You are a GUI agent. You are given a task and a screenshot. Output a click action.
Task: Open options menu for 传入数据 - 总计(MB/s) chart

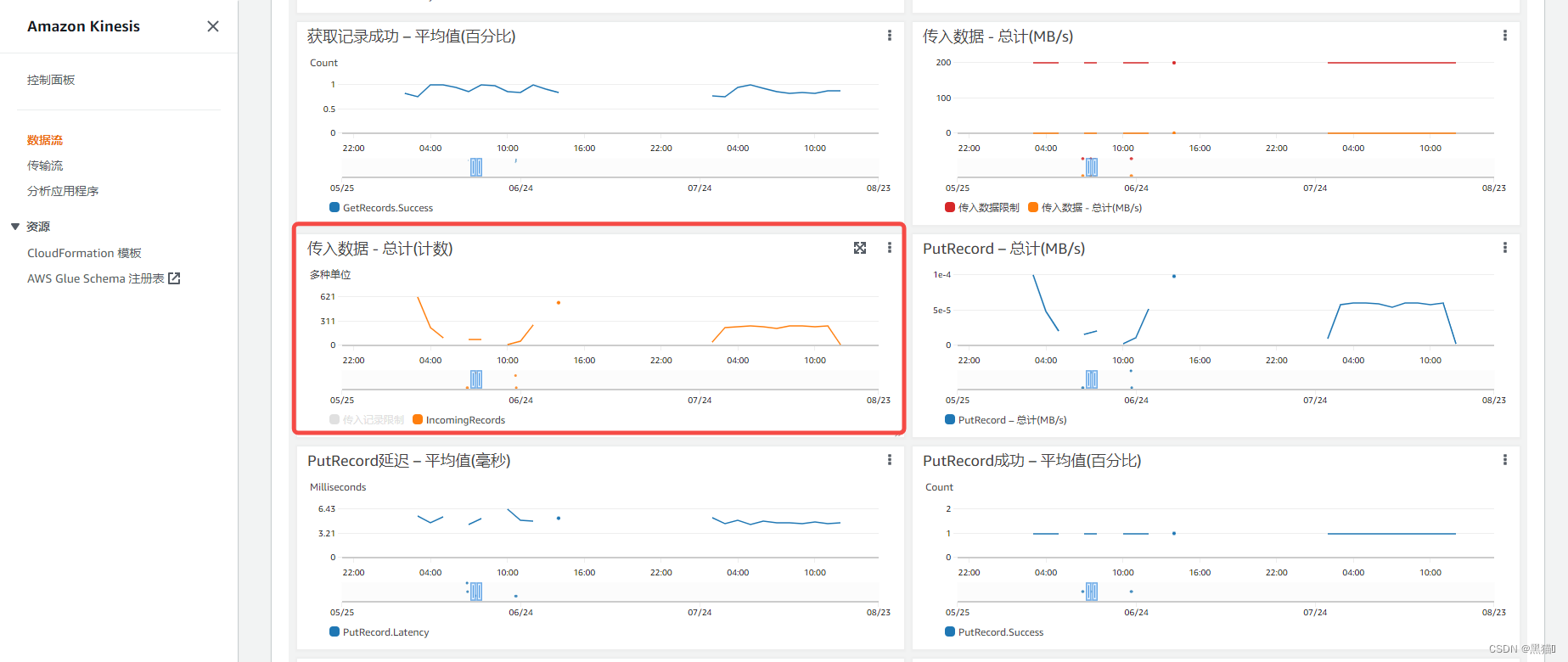(x=1505, y=36)
